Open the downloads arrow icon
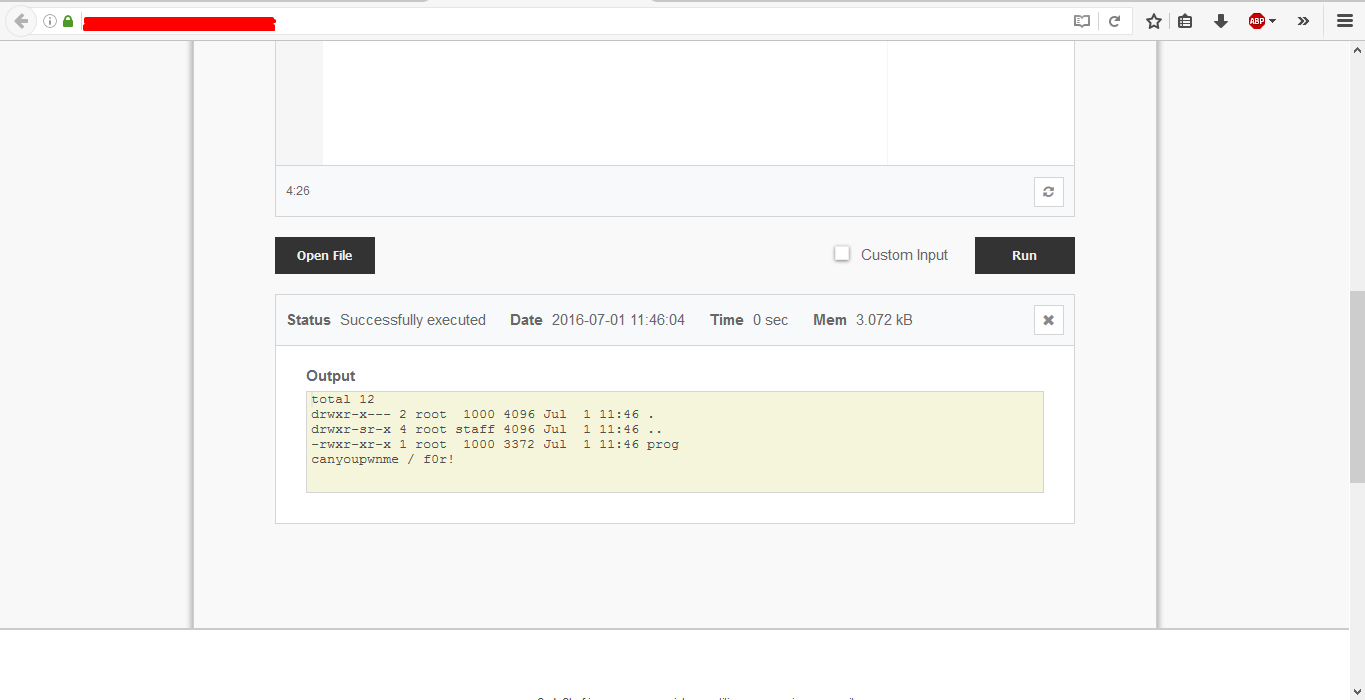The height and width of the screenshot is (700, 1365). 1220,21
